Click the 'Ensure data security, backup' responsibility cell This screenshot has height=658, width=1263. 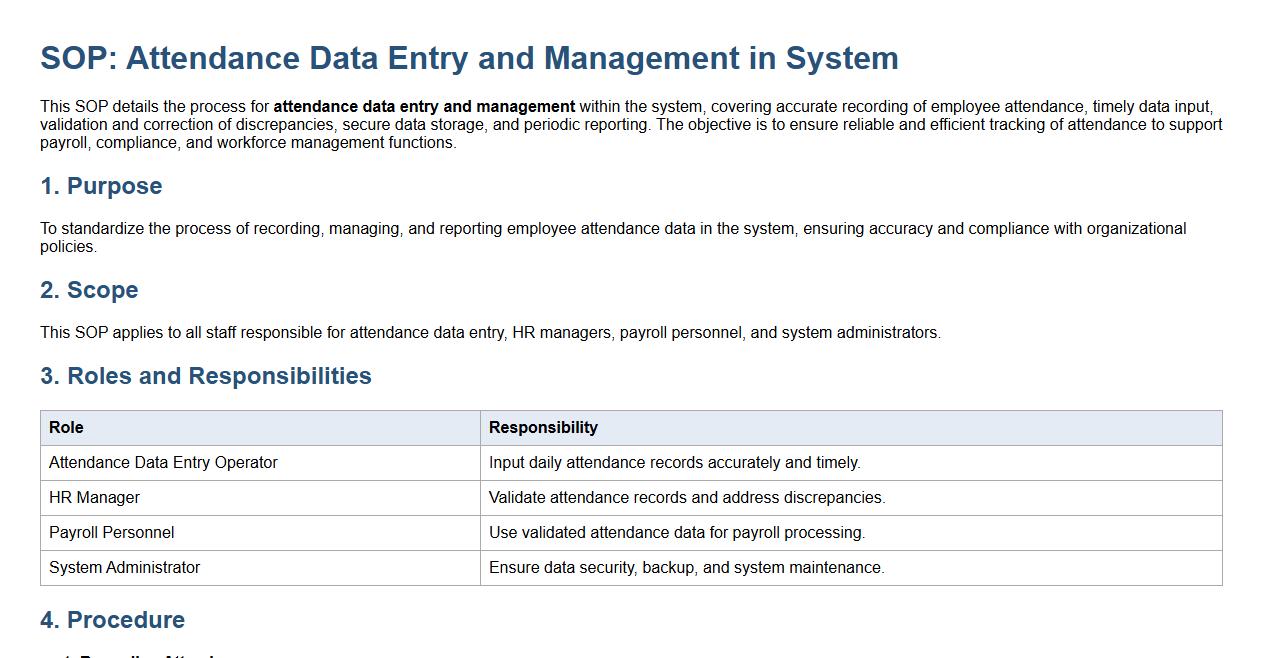tap(686, 568)
